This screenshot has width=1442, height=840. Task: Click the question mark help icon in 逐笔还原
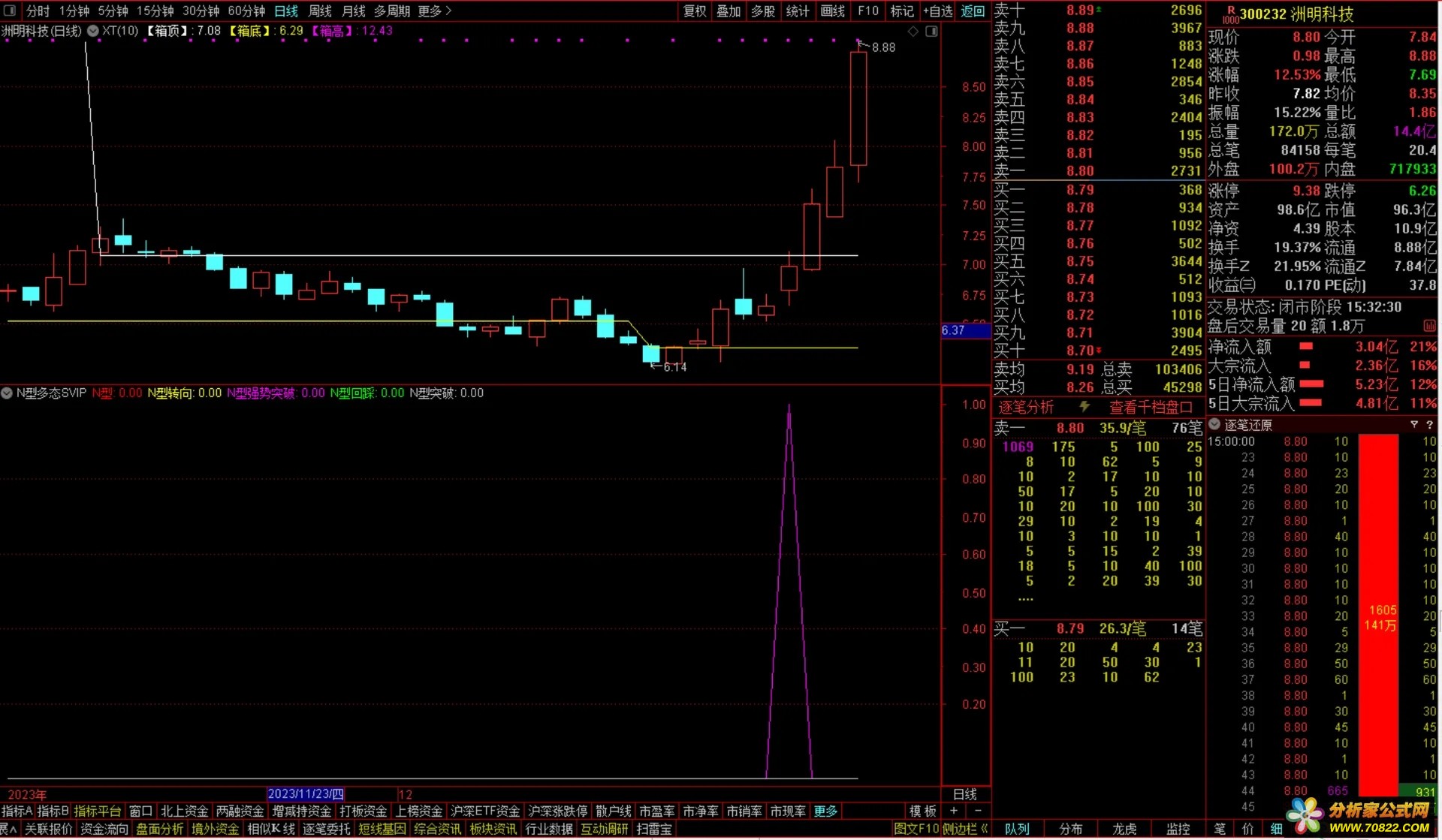pos(1429,425)
